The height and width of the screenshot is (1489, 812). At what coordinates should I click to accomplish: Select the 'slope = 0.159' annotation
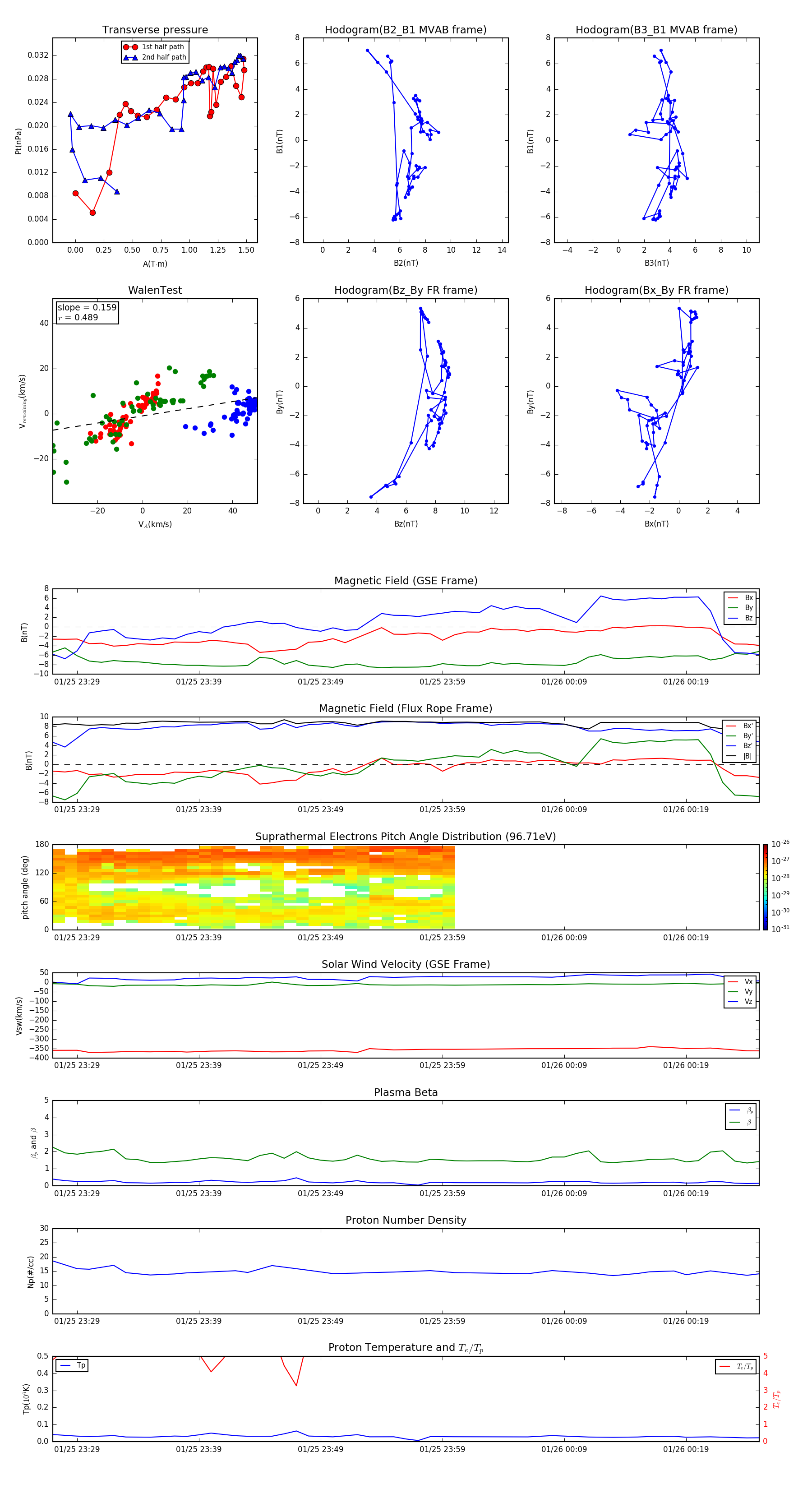[x=87, y=308]
